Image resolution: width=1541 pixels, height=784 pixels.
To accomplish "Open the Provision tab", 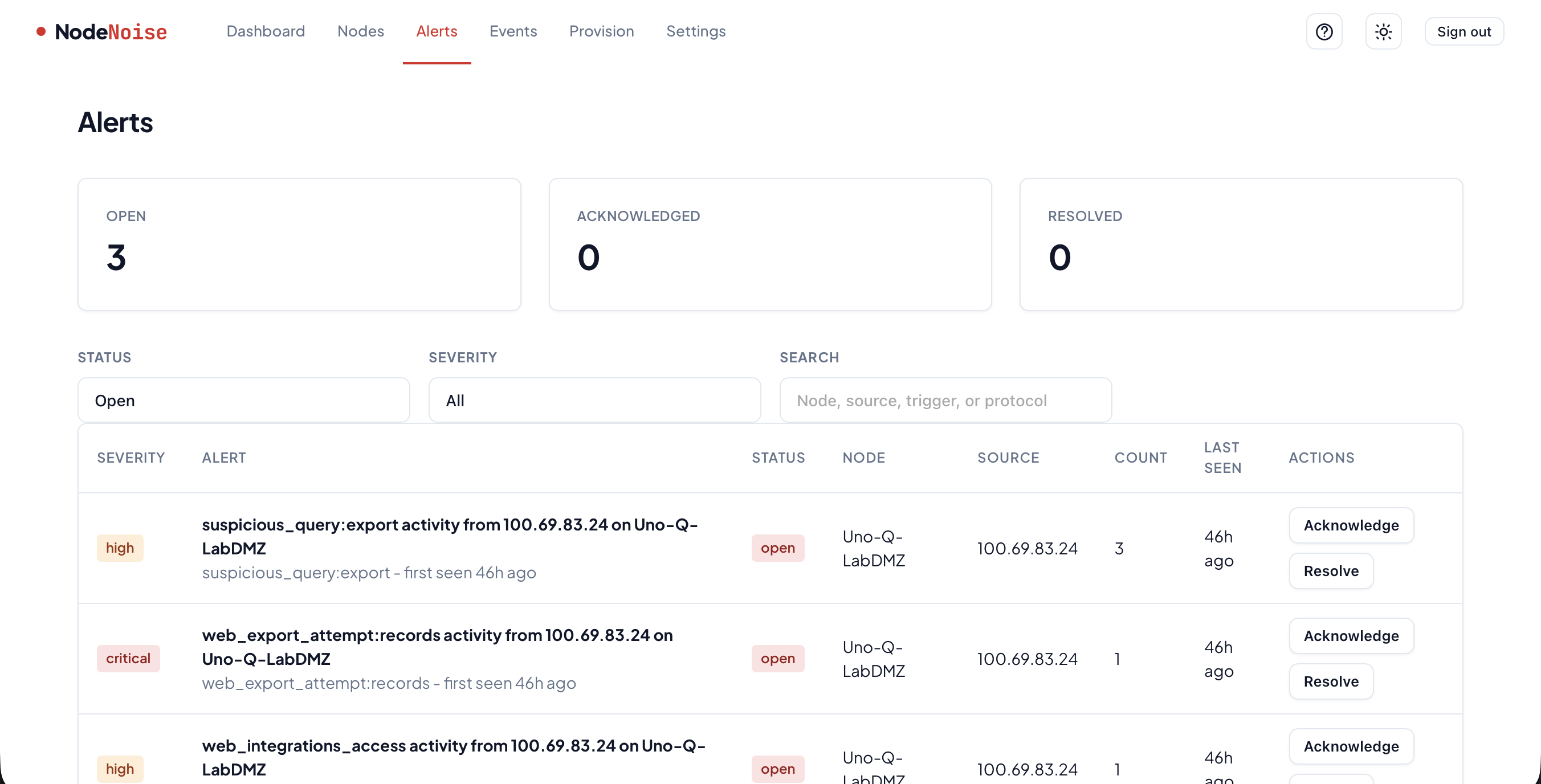I will click(x=602, y=31).
